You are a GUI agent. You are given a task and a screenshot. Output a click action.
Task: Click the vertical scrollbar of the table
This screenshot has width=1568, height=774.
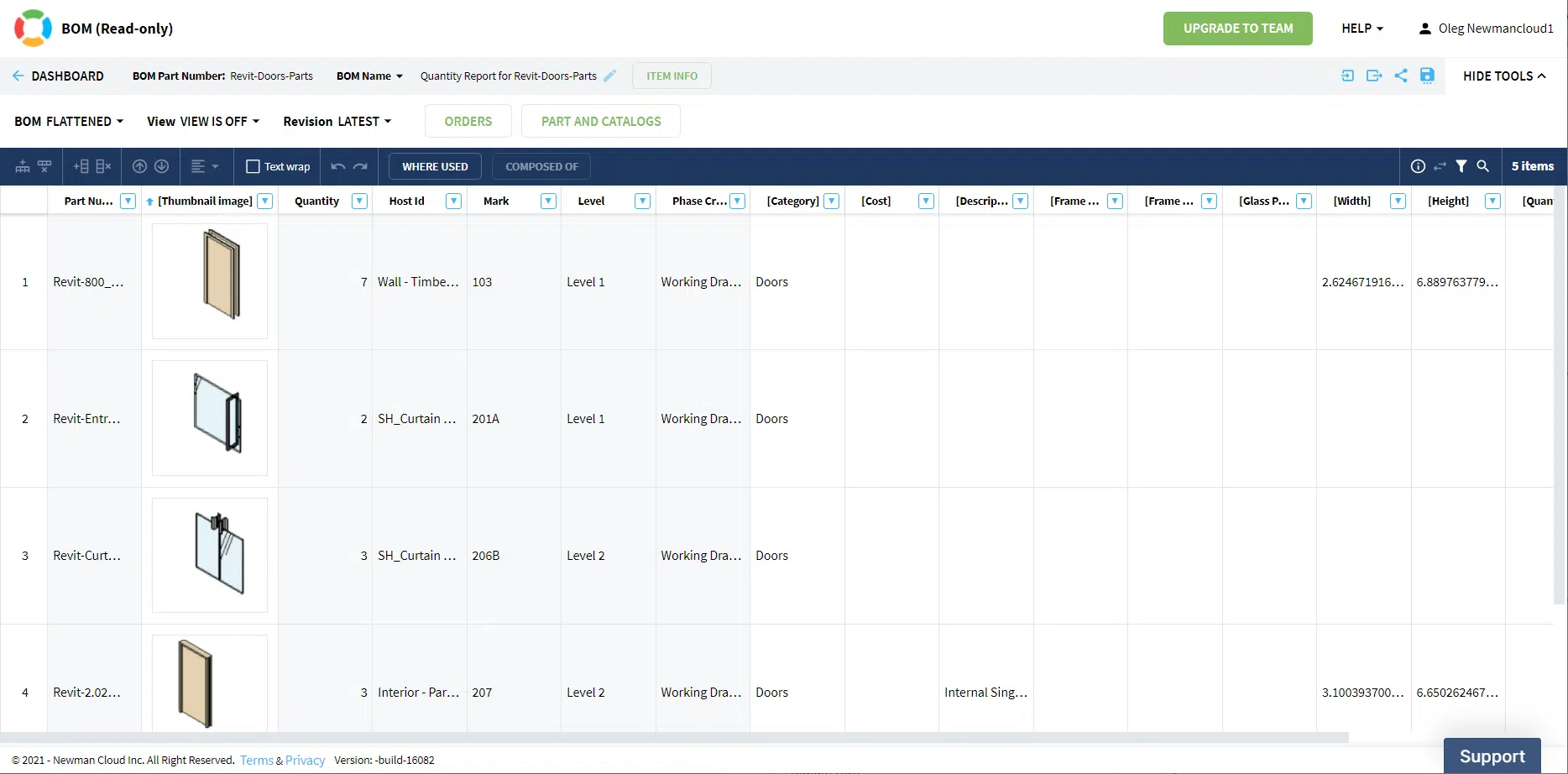(1560, 395)
